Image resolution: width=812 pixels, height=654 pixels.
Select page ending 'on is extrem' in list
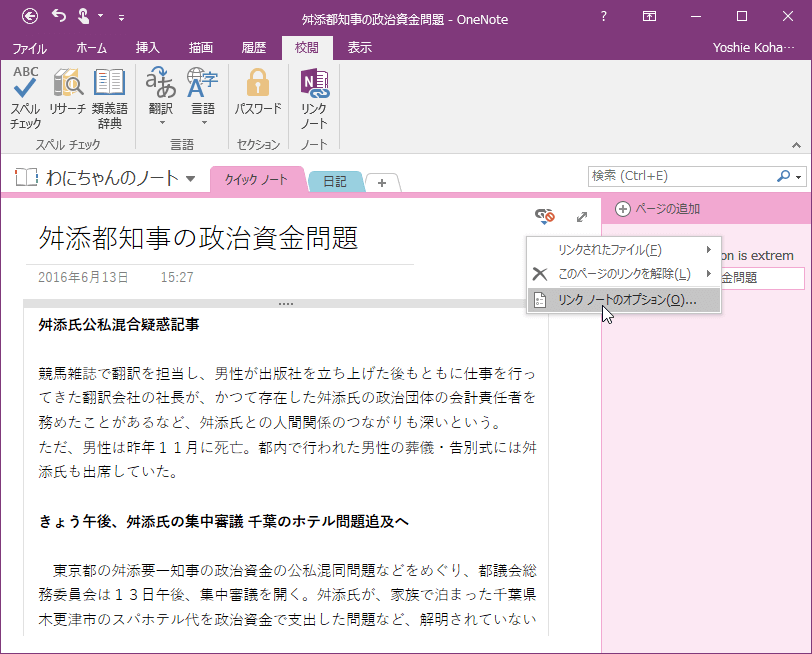click(x=757, y=255)
